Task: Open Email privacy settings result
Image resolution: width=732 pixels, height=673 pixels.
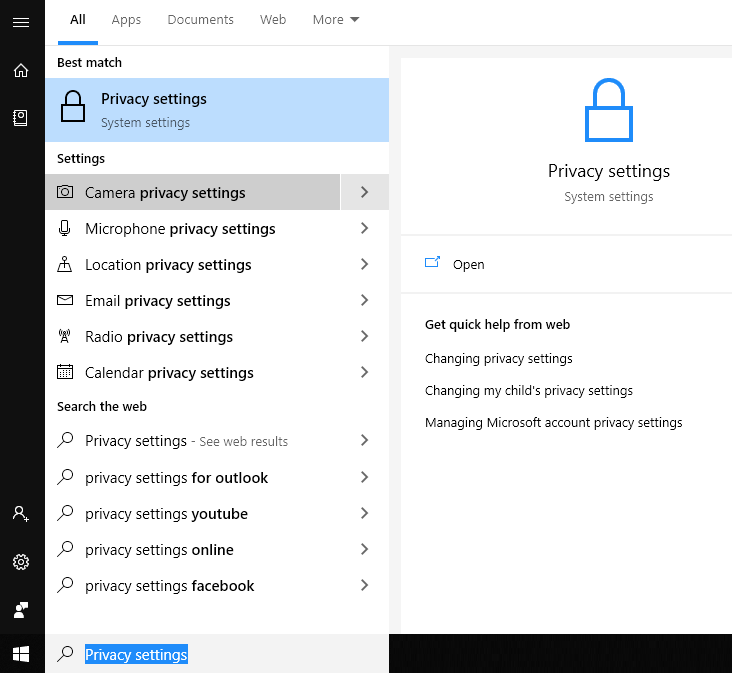Action: pyautogui.click(x=193, y=300)
